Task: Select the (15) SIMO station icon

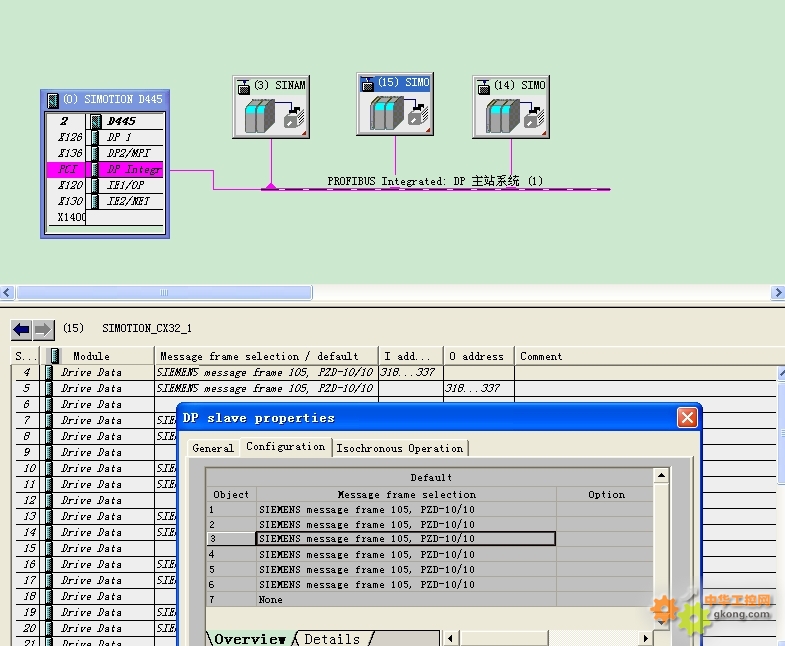Action: click(395, 104)
